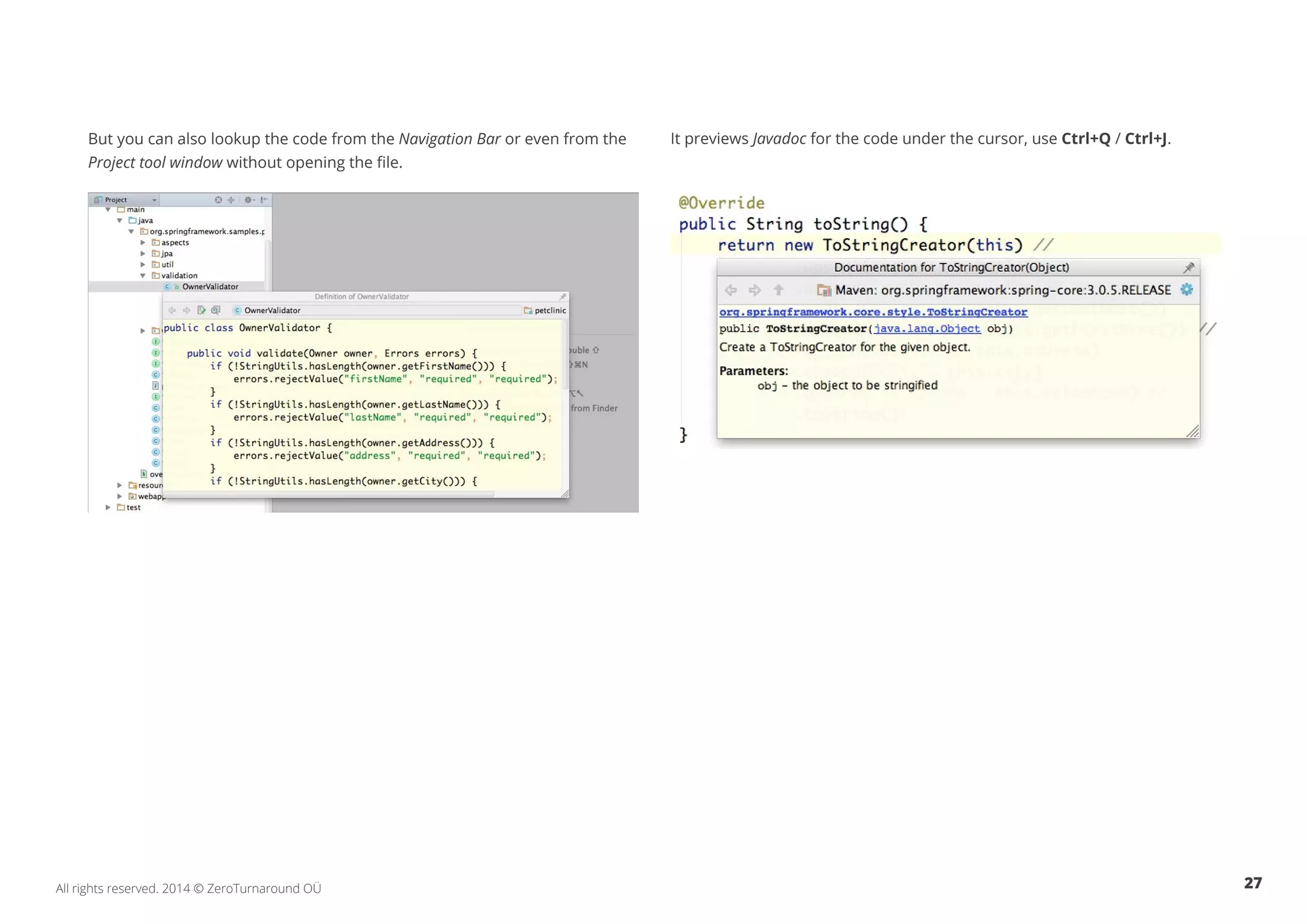Click the up arrow in Documentation popup
This screenshot has width=1307, height=924.
[779, 290]
